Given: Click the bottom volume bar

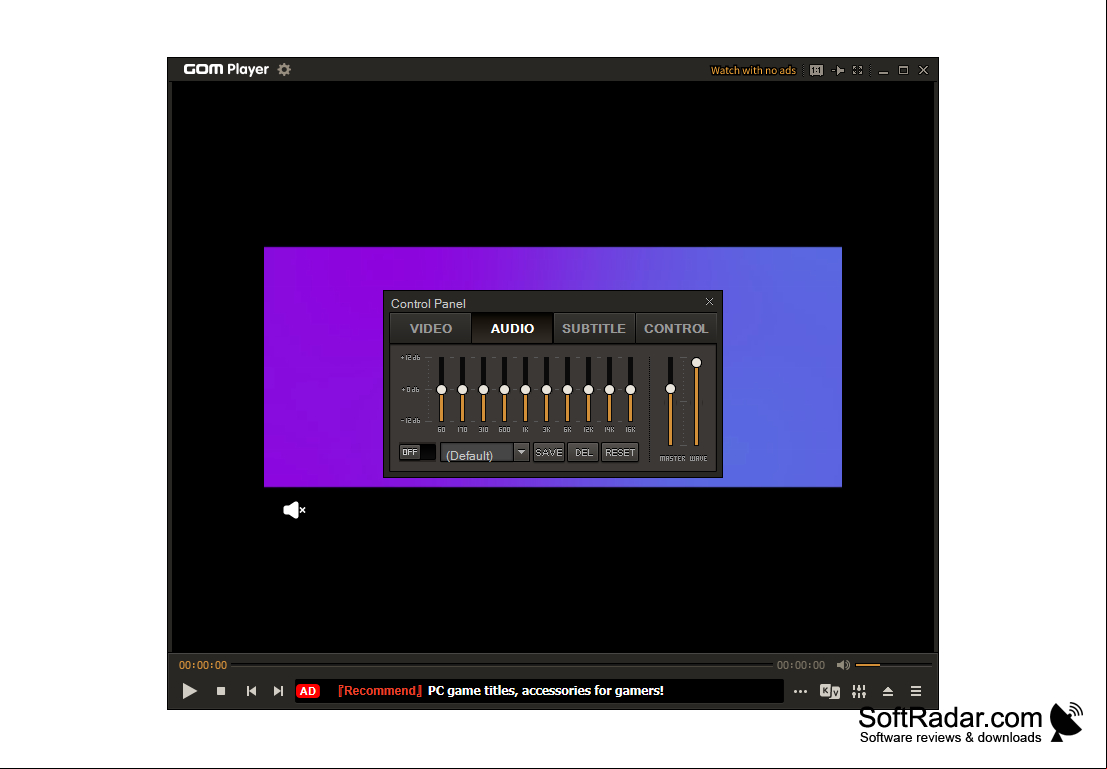Looking at the screenshot, I should point(893,664).
